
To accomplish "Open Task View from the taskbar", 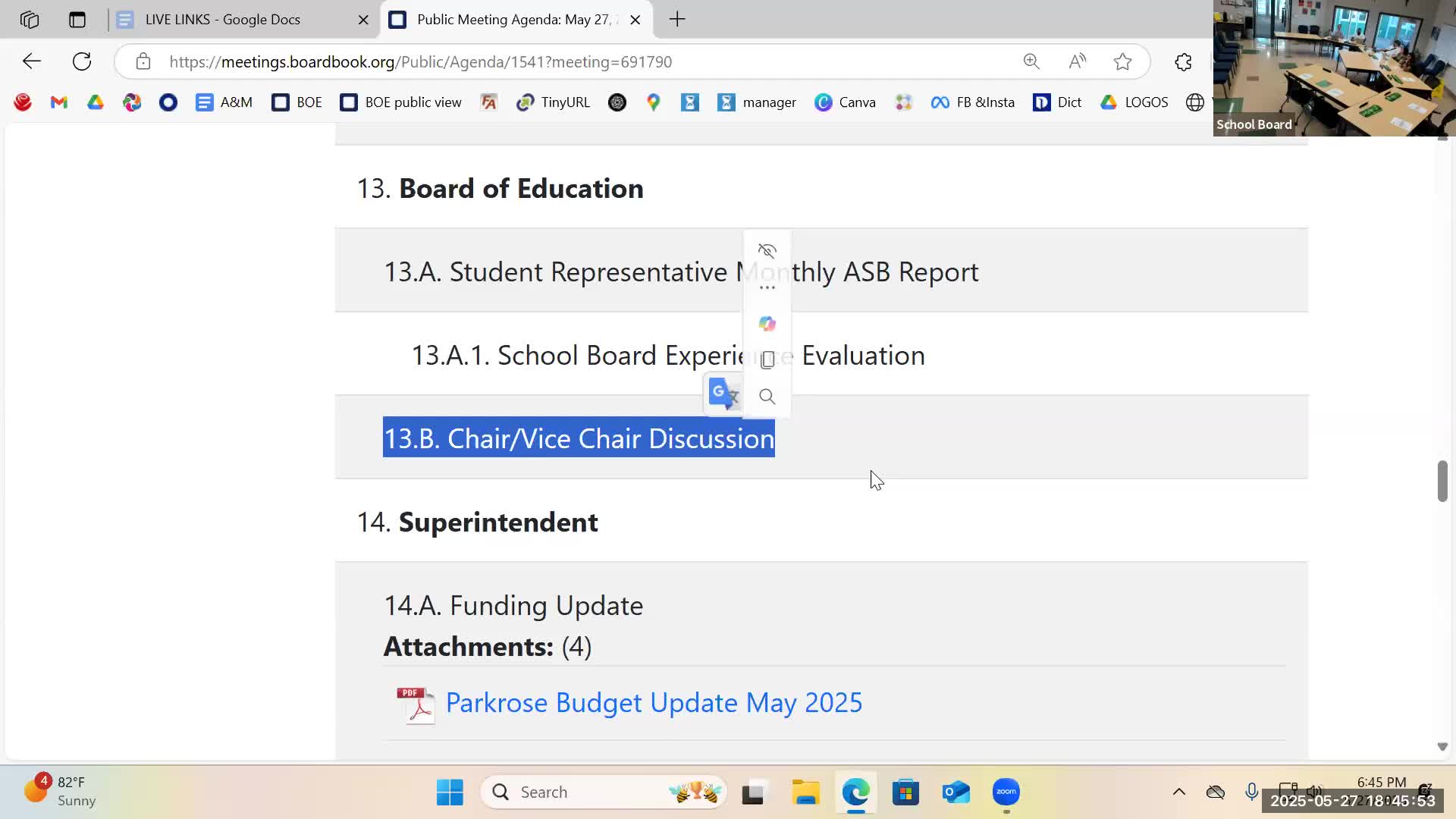I will (752, 792).
